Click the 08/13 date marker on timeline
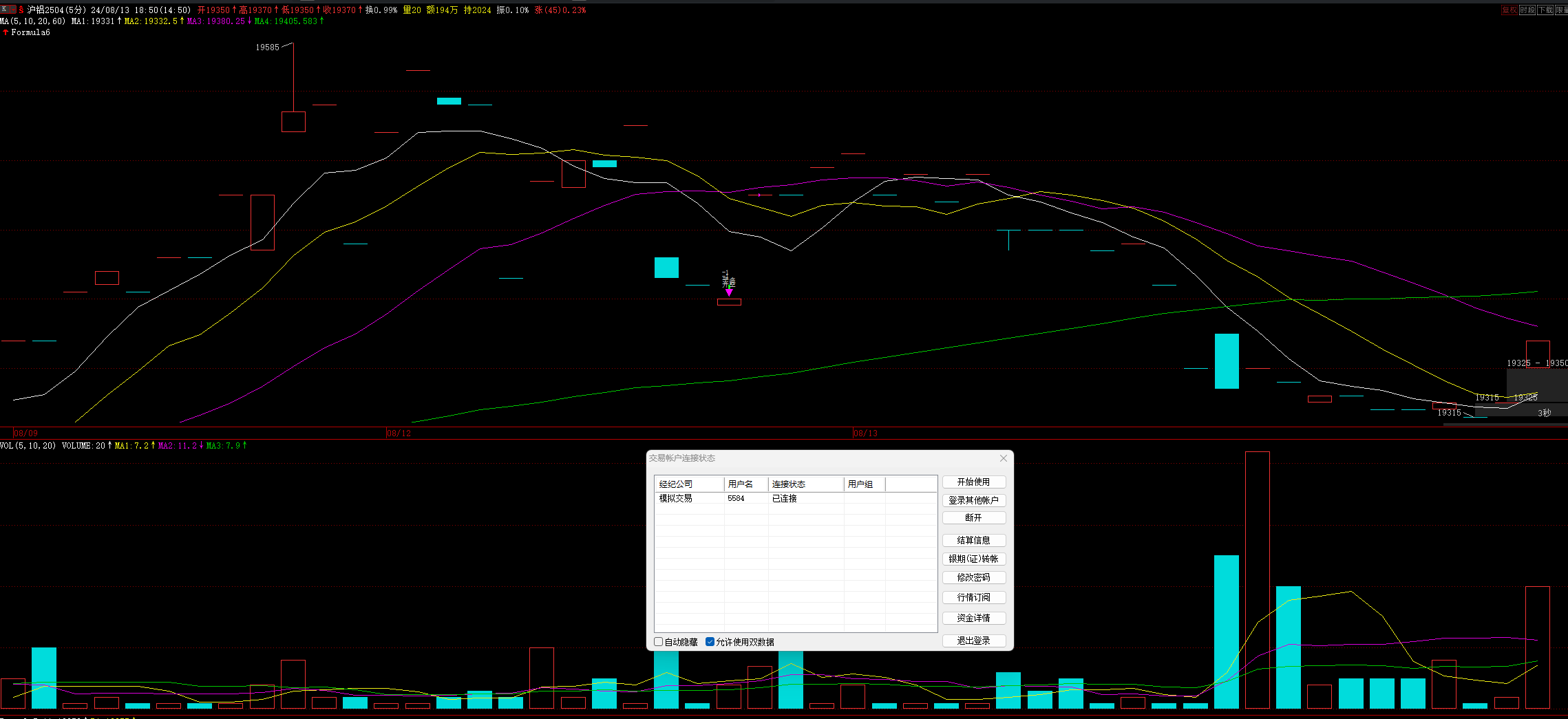This screenshot has width=1568, height=719. tap(865, 433)
